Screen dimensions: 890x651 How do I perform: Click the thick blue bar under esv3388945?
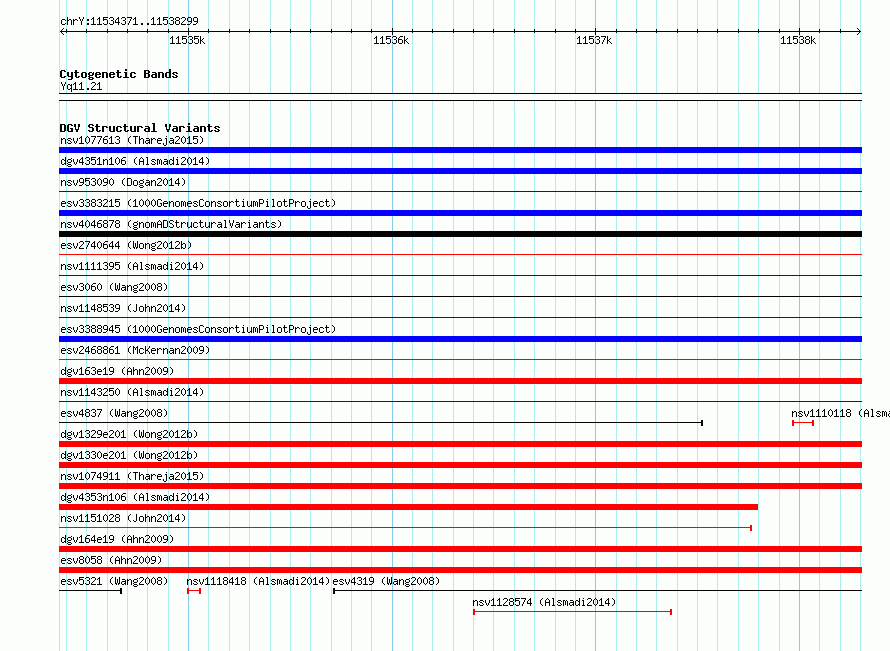click(460, 339)
